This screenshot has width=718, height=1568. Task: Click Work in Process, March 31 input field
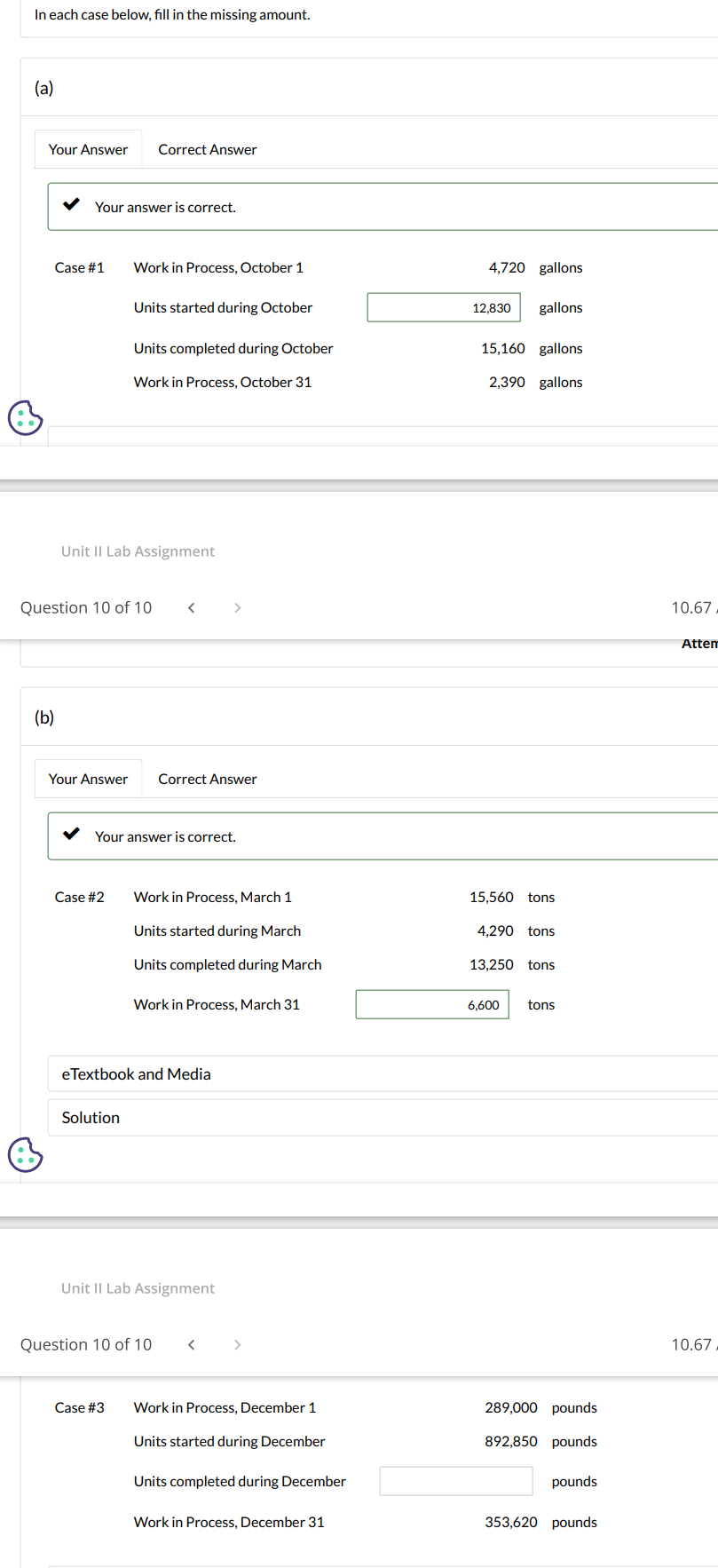pyautogui.click(x=432, y=1005)
